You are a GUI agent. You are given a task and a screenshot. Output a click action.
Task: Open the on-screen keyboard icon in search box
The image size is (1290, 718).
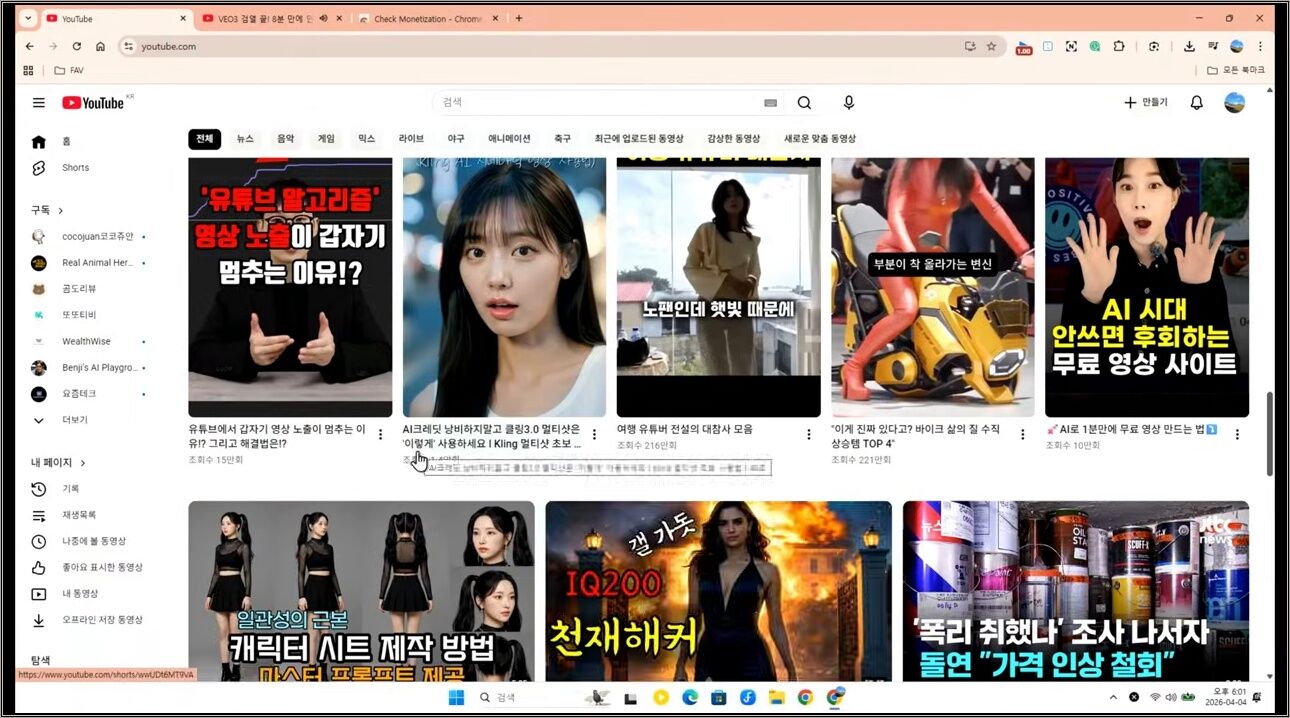click(770, 103)
